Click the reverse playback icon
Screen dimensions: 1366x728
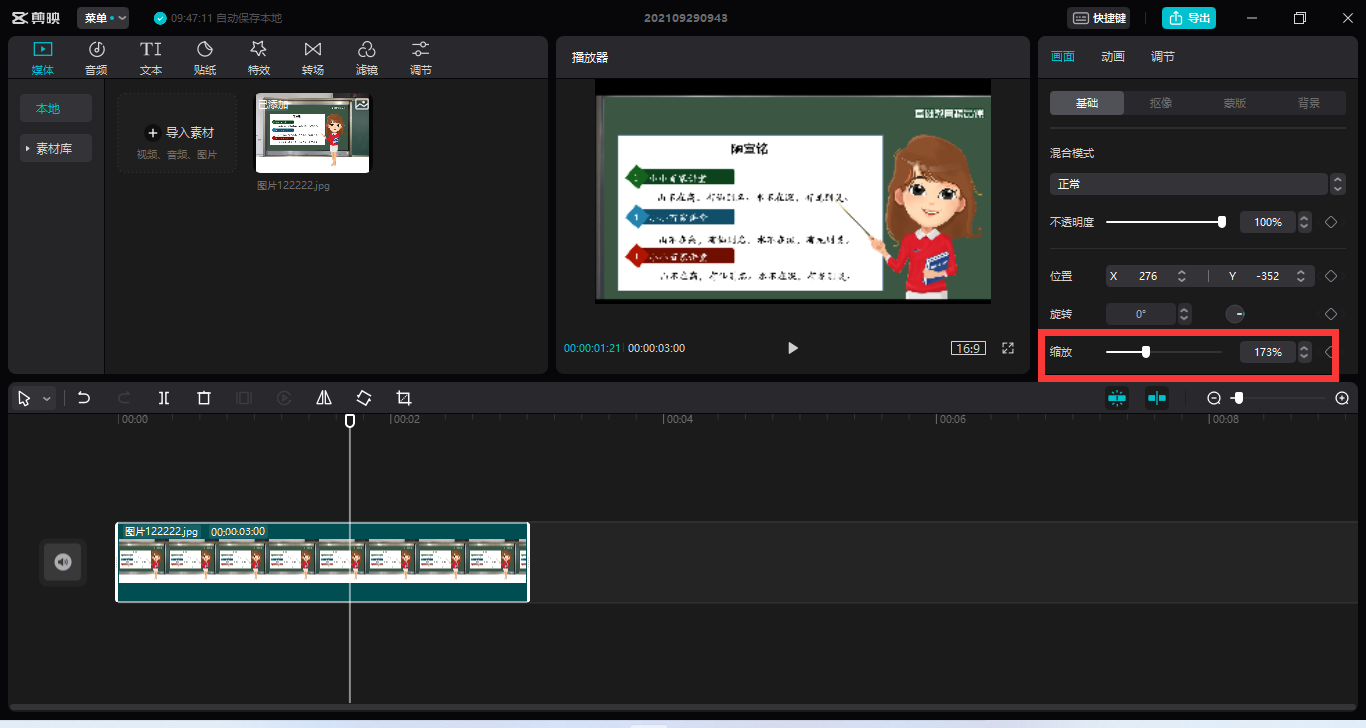284,398
